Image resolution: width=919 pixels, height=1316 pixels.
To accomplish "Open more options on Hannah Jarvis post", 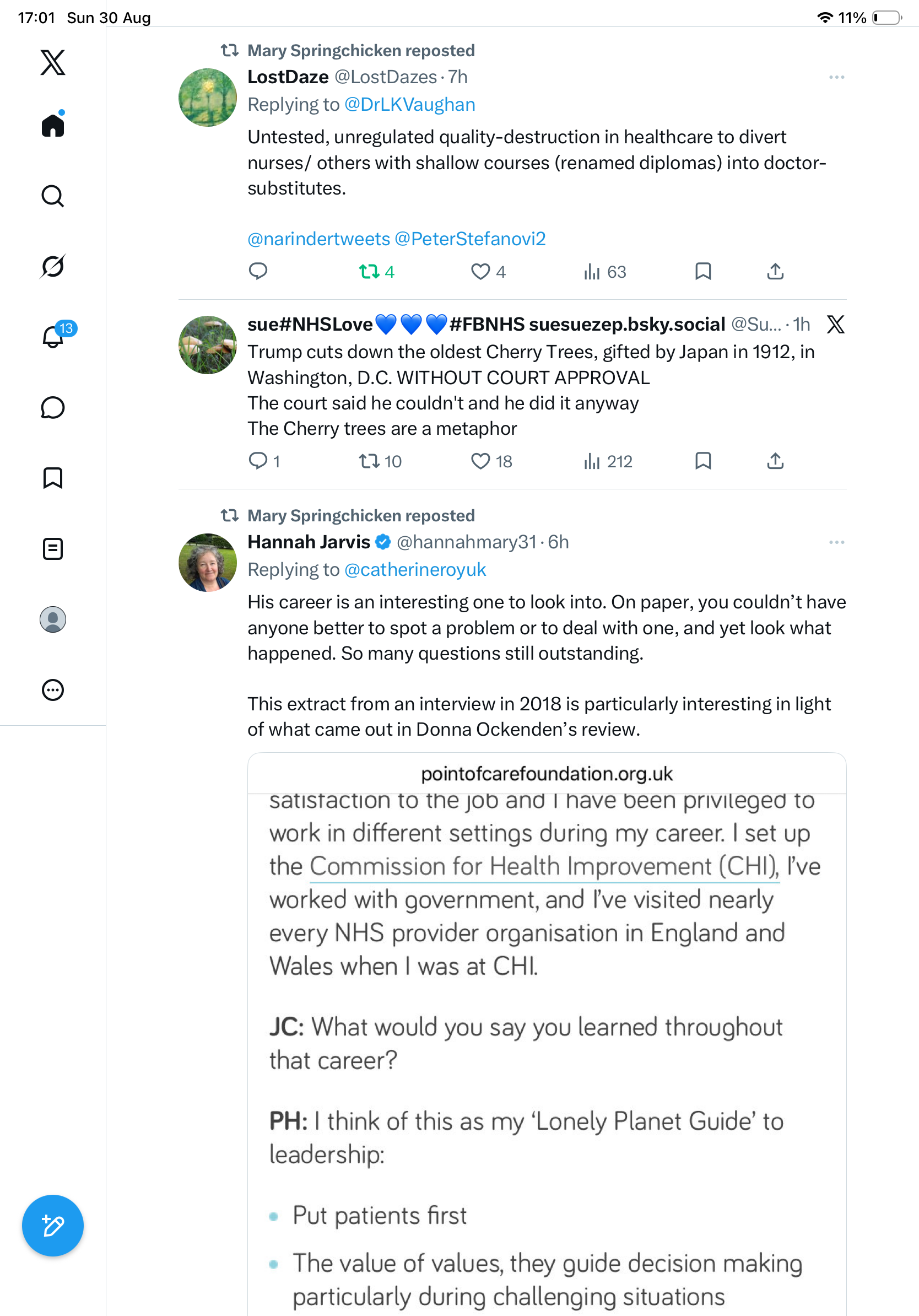I will 836,542.
